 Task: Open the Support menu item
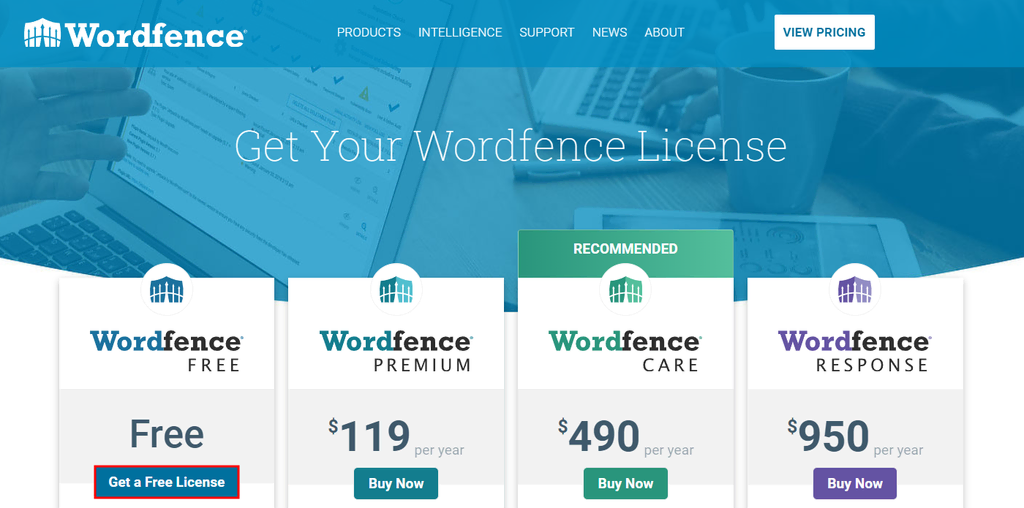pyautogui.click(x=547, y=32)
